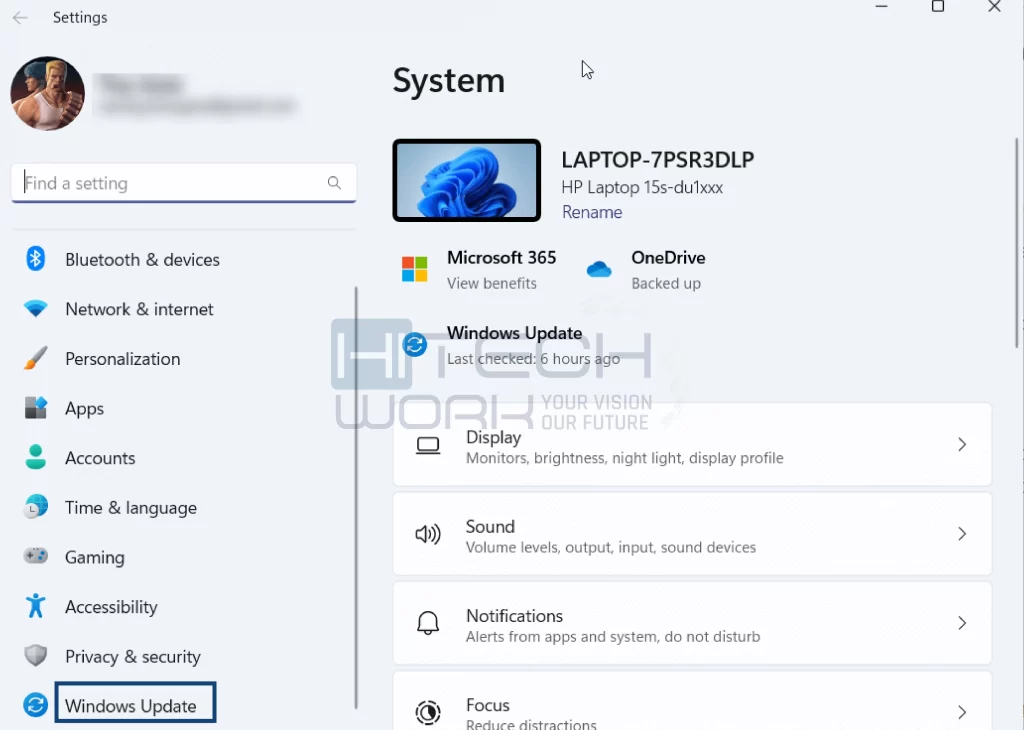Click the Microsoft 365 logo icon

pyautogui.click(x=414, y=269)
